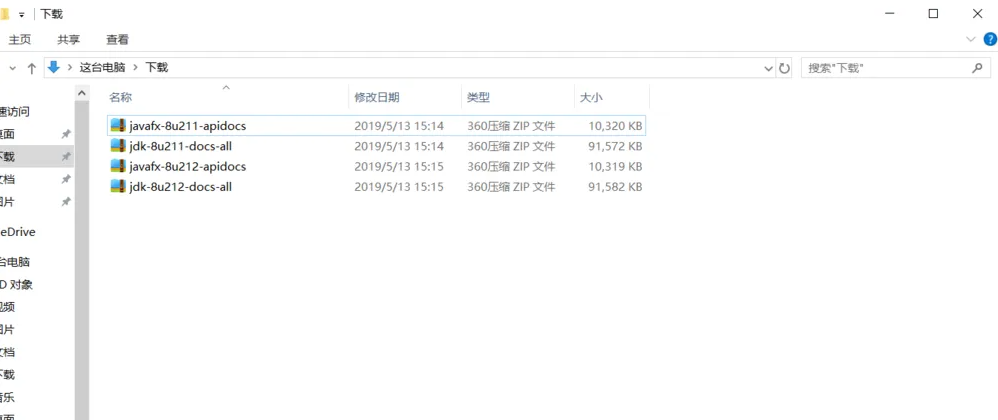
Task: Click the jdk-8u212-docs-all ZIP file icon
Action: click(x=118, y=187)
